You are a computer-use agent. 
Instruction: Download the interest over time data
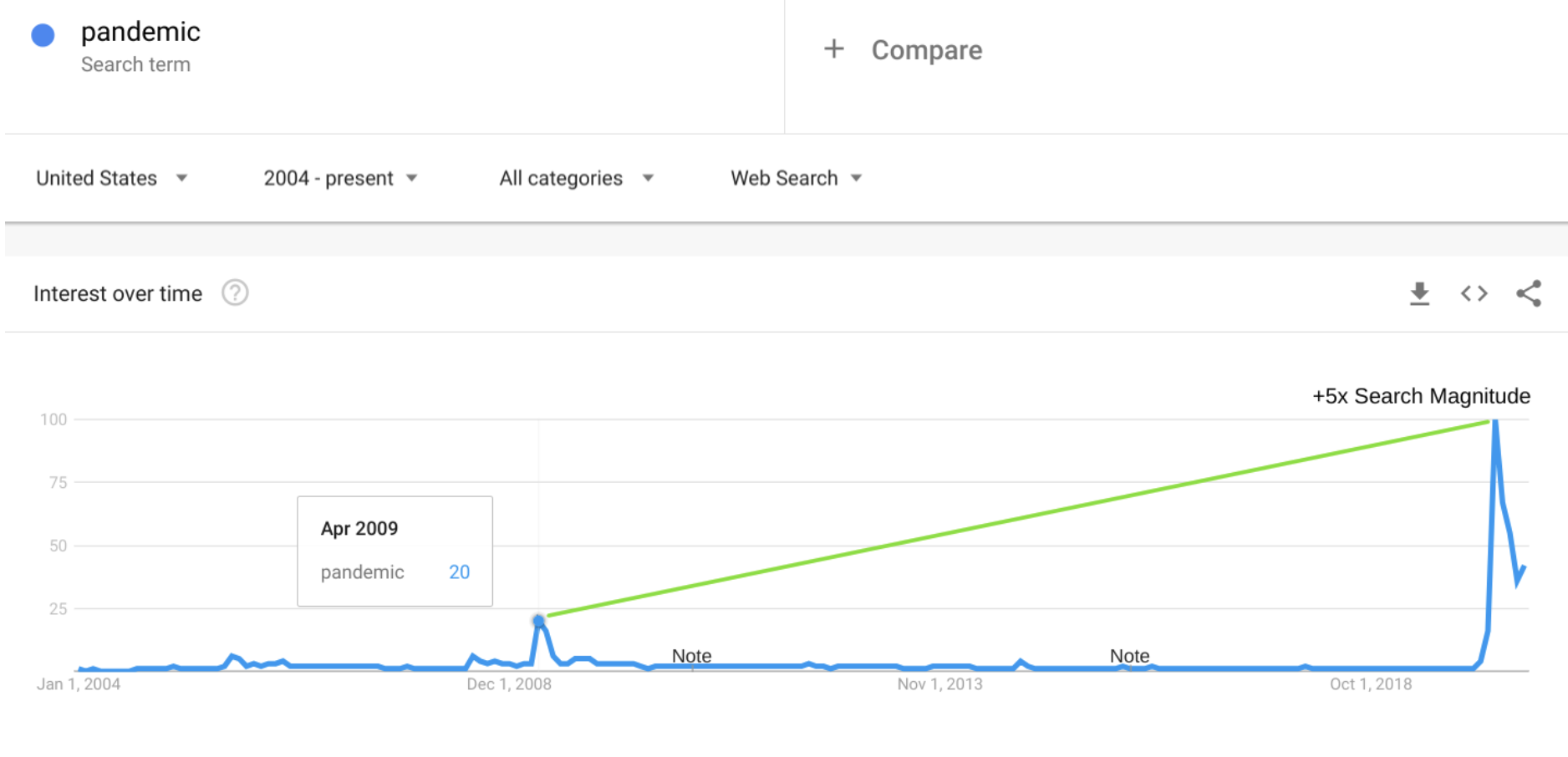tap(1419, 293)
